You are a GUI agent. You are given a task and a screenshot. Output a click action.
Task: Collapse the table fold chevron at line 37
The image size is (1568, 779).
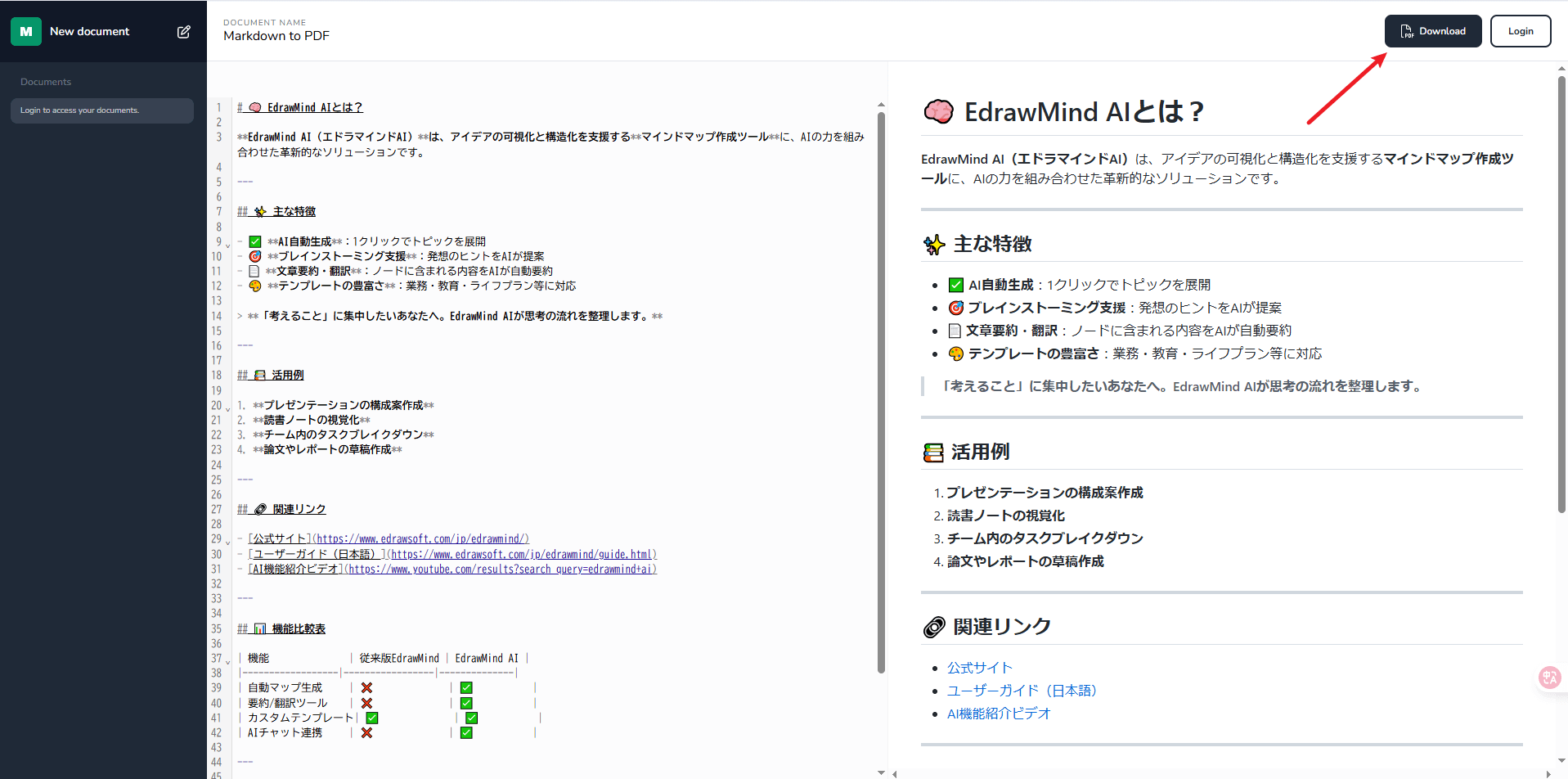[226, 660]
